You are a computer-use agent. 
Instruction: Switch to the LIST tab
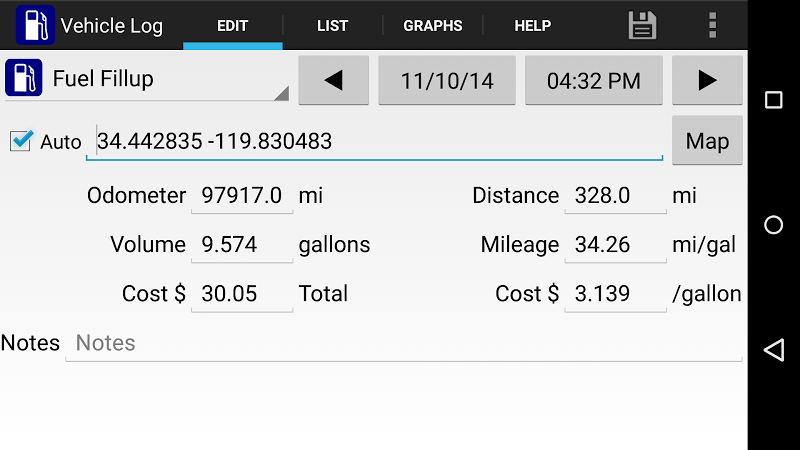pos(332,25)
